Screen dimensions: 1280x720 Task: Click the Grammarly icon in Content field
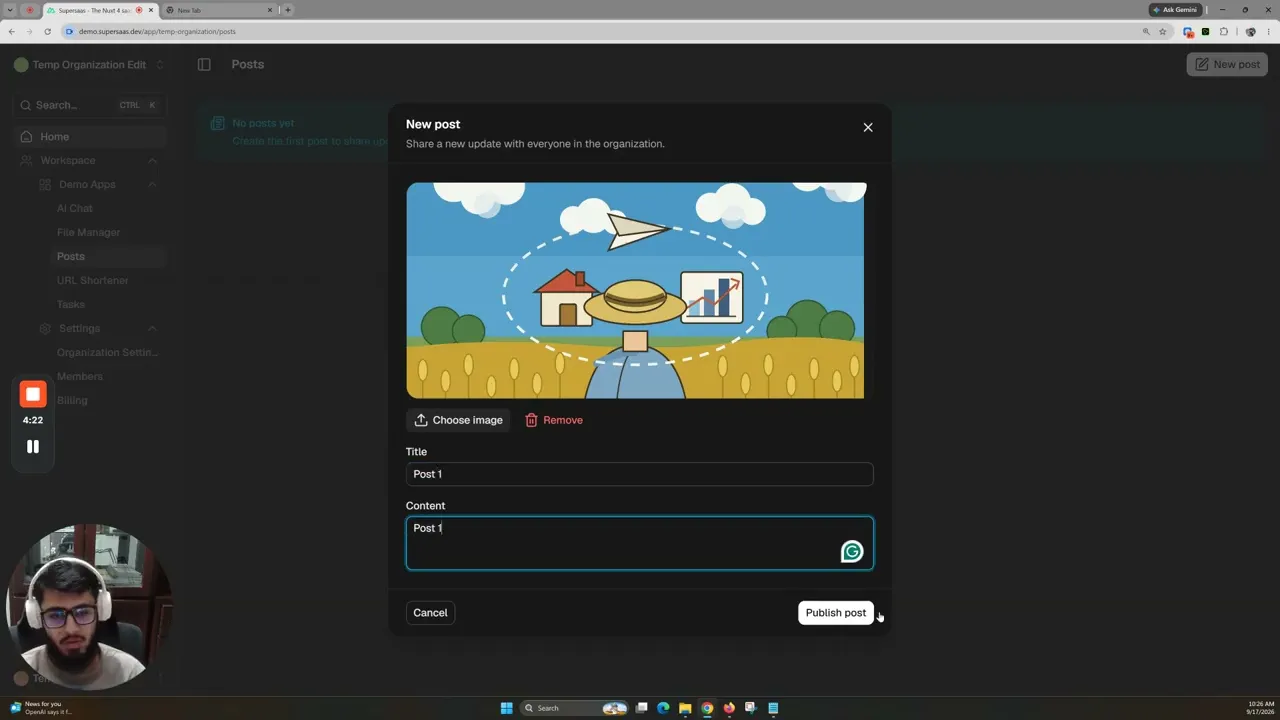tap(852, 551)
